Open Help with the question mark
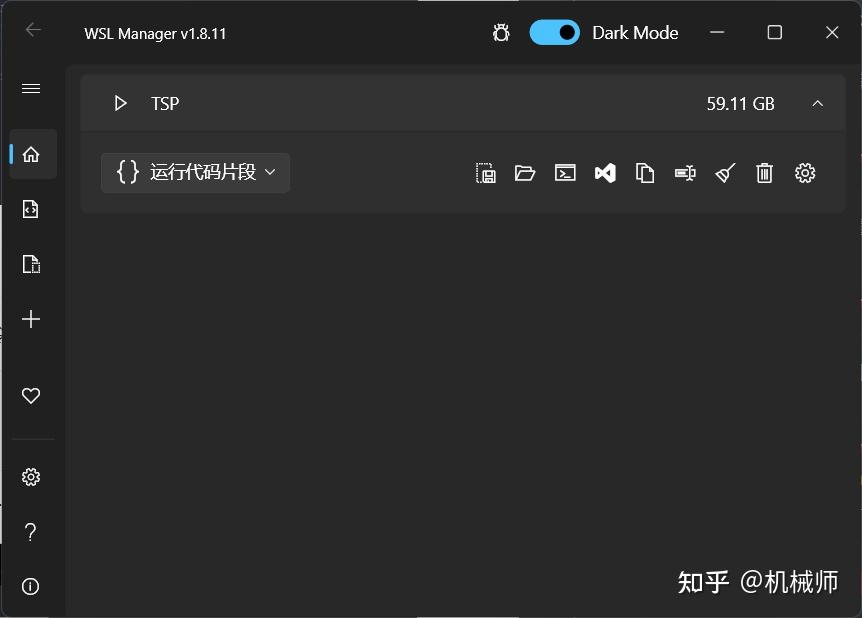862x618 pixels. pos(30,531)
